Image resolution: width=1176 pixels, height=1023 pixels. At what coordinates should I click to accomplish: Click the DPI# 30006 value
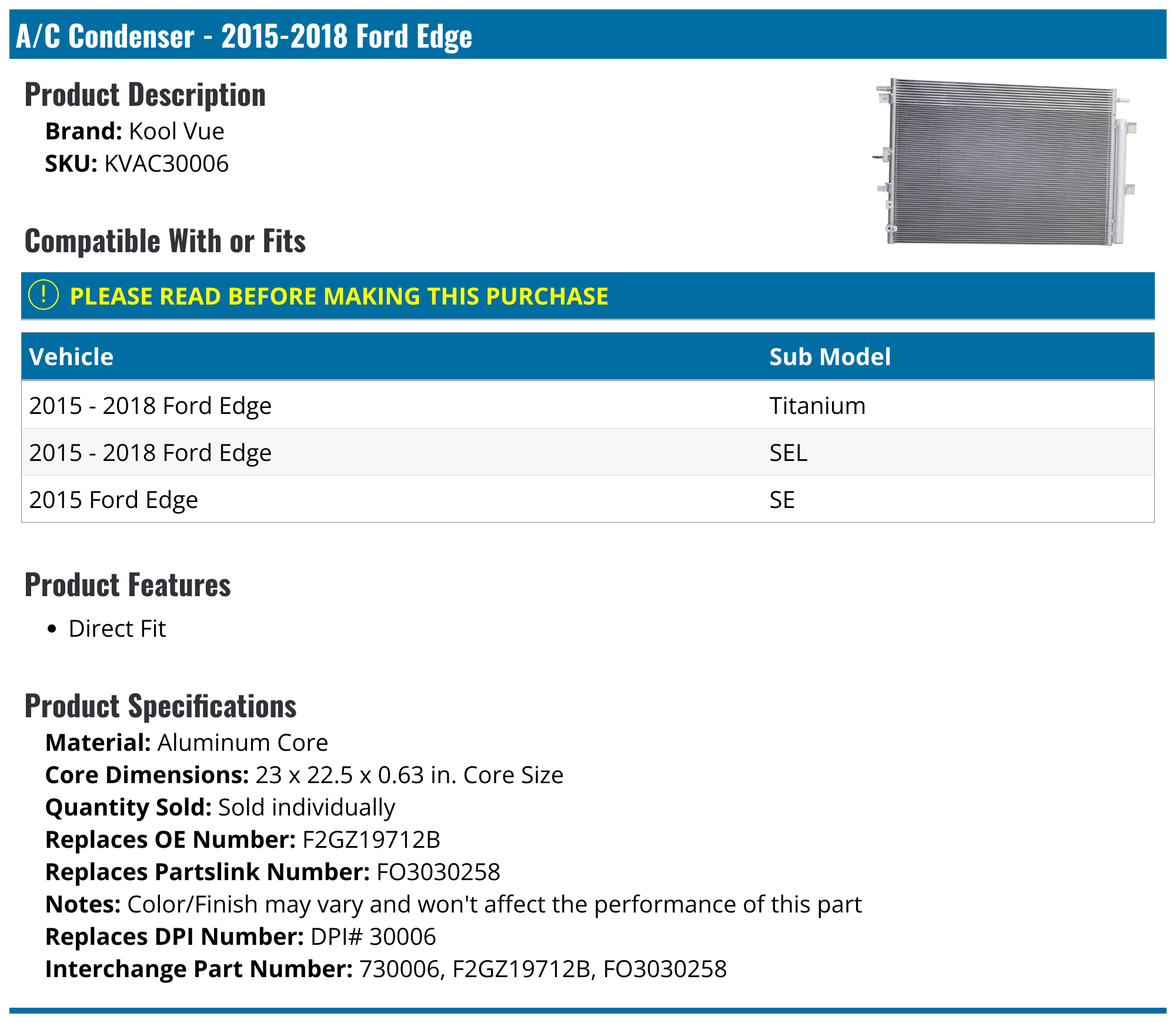click(x=373, y=937)
